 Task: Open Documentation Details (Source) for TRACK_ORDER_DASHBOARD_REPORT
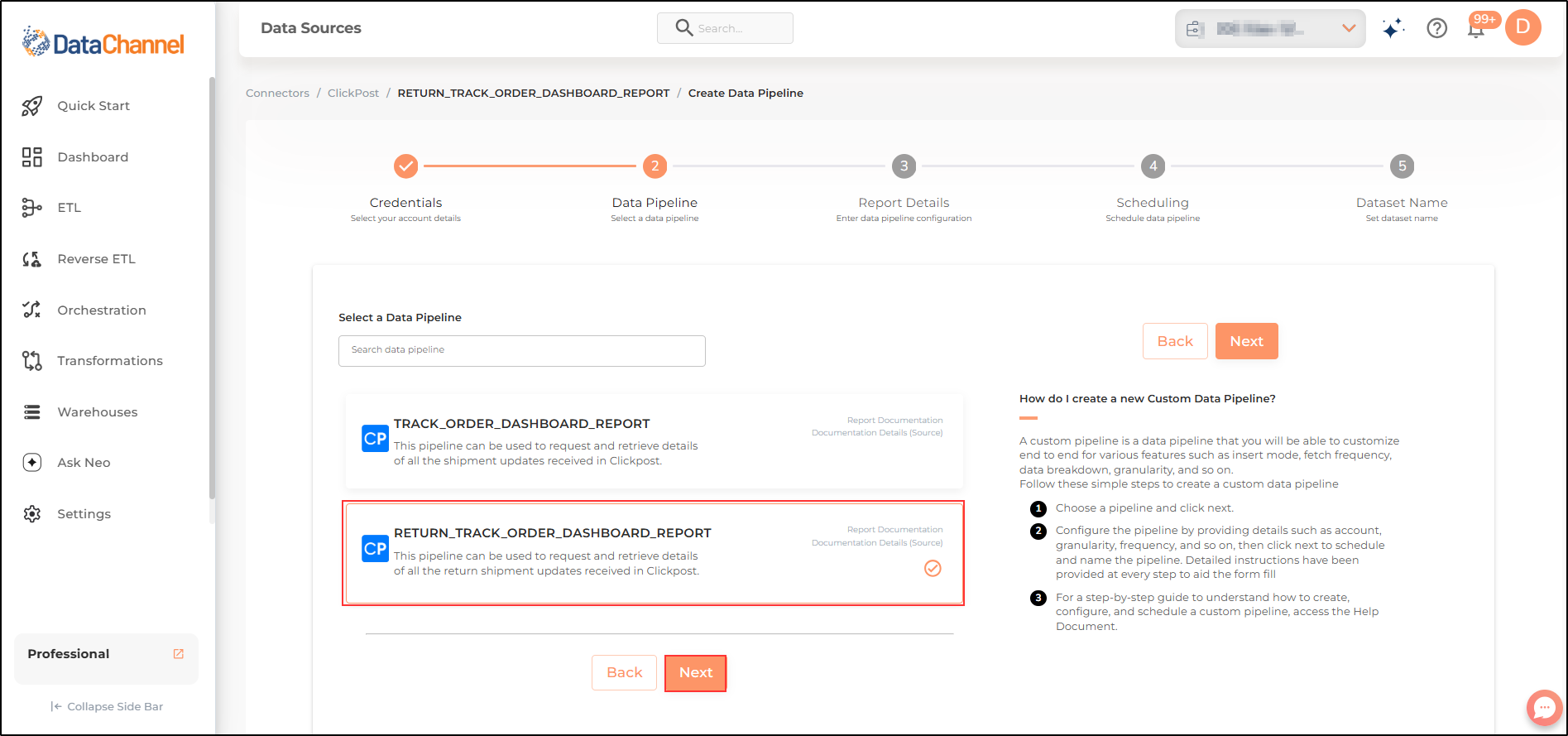pyautogui.click(x=877, y=433)
